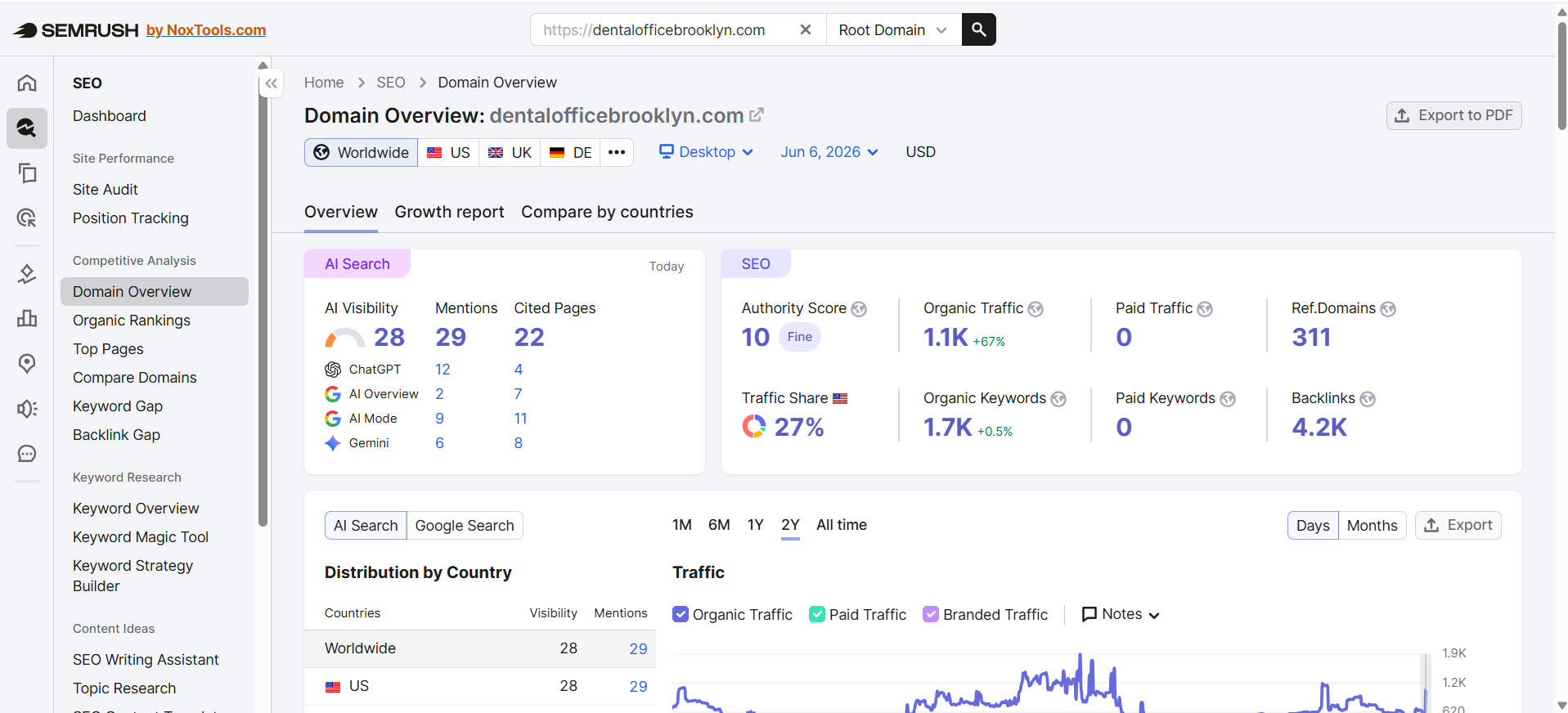Screen dimensions: 1568x713
Task: Select the 1M time range
Action: (682, 525)
